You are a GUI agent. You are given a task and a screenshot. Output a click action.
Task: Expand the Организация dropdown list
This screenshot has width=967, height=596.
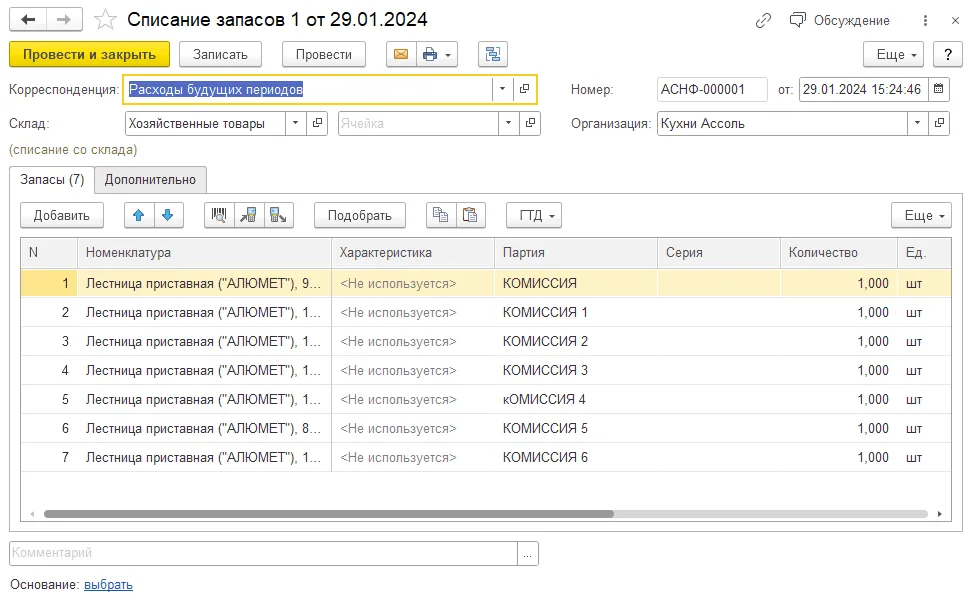917,123
